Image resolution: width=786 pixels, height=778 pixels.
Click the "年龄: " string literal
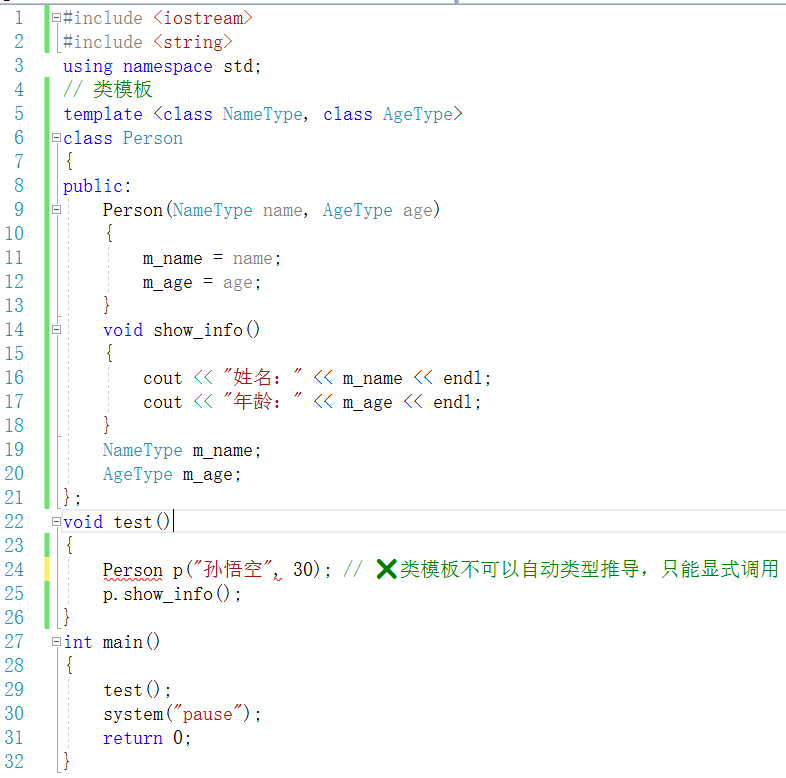(x=263, y=402)
